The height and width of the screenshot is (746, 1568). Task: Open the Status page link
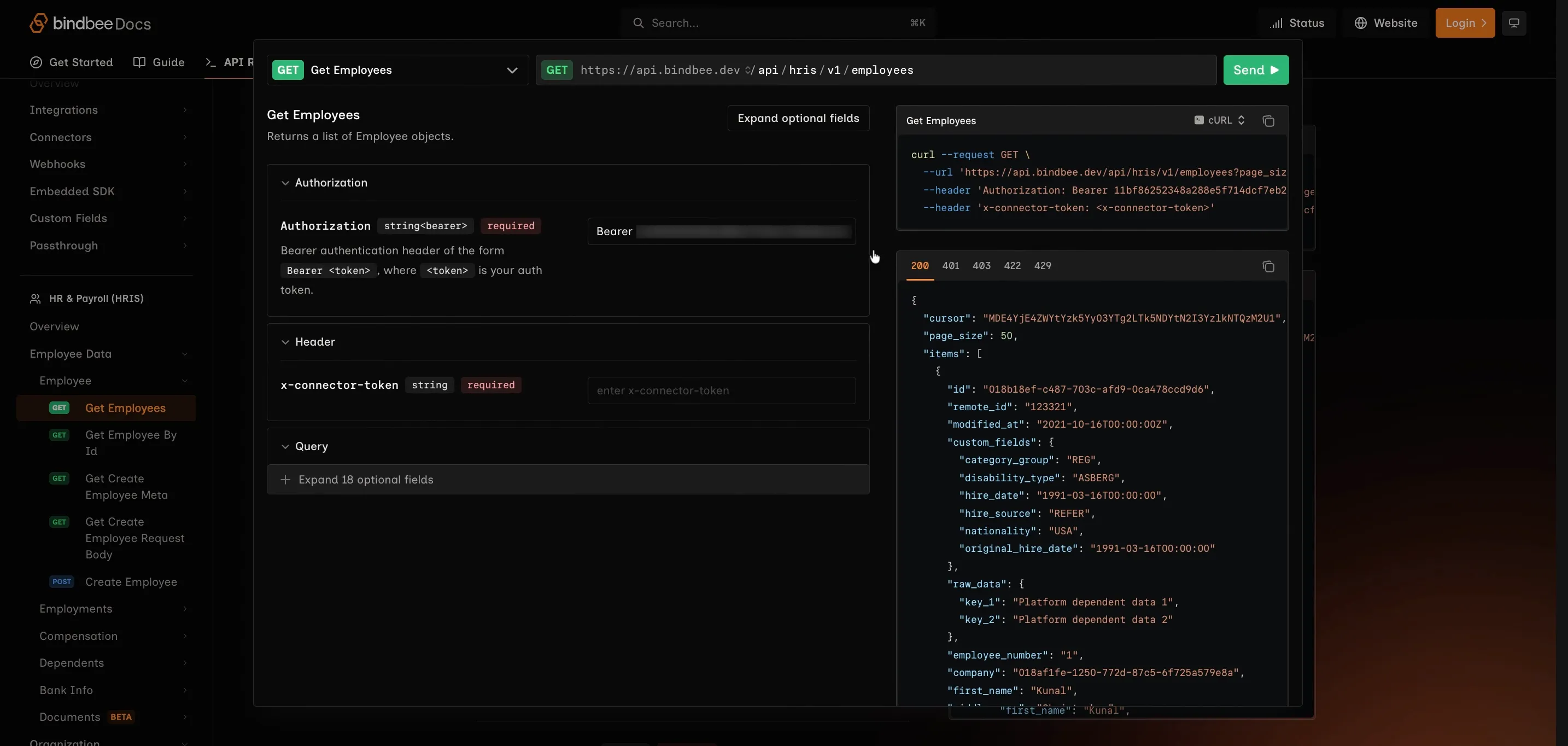click(1296, 23)
